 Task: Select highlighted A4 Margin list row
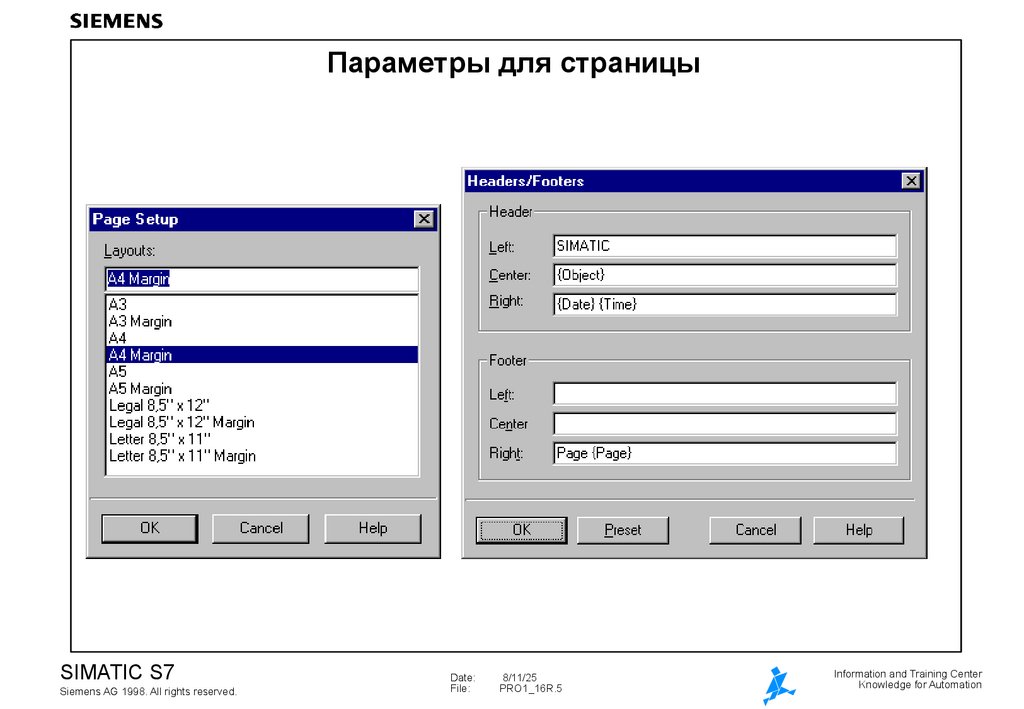coord(262,354)
